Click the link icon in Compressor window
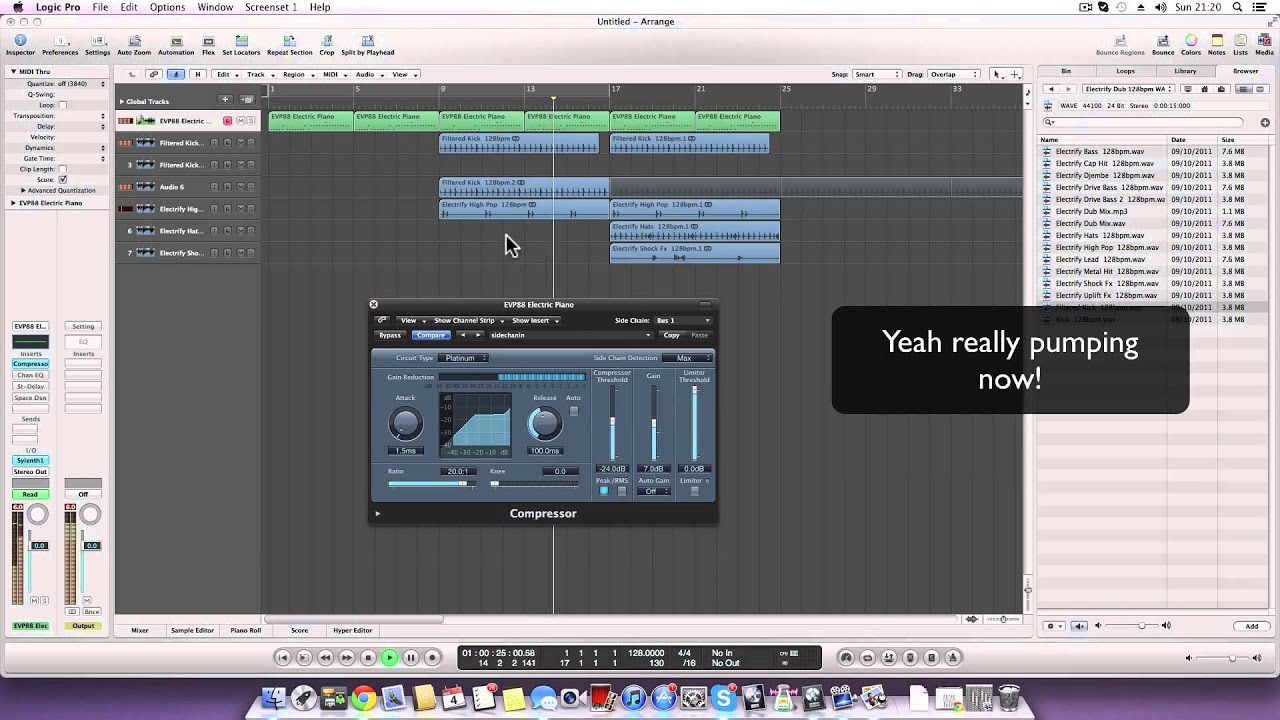Image resolution: width=1280 pixels, height=720 pixels. (382, 320)
